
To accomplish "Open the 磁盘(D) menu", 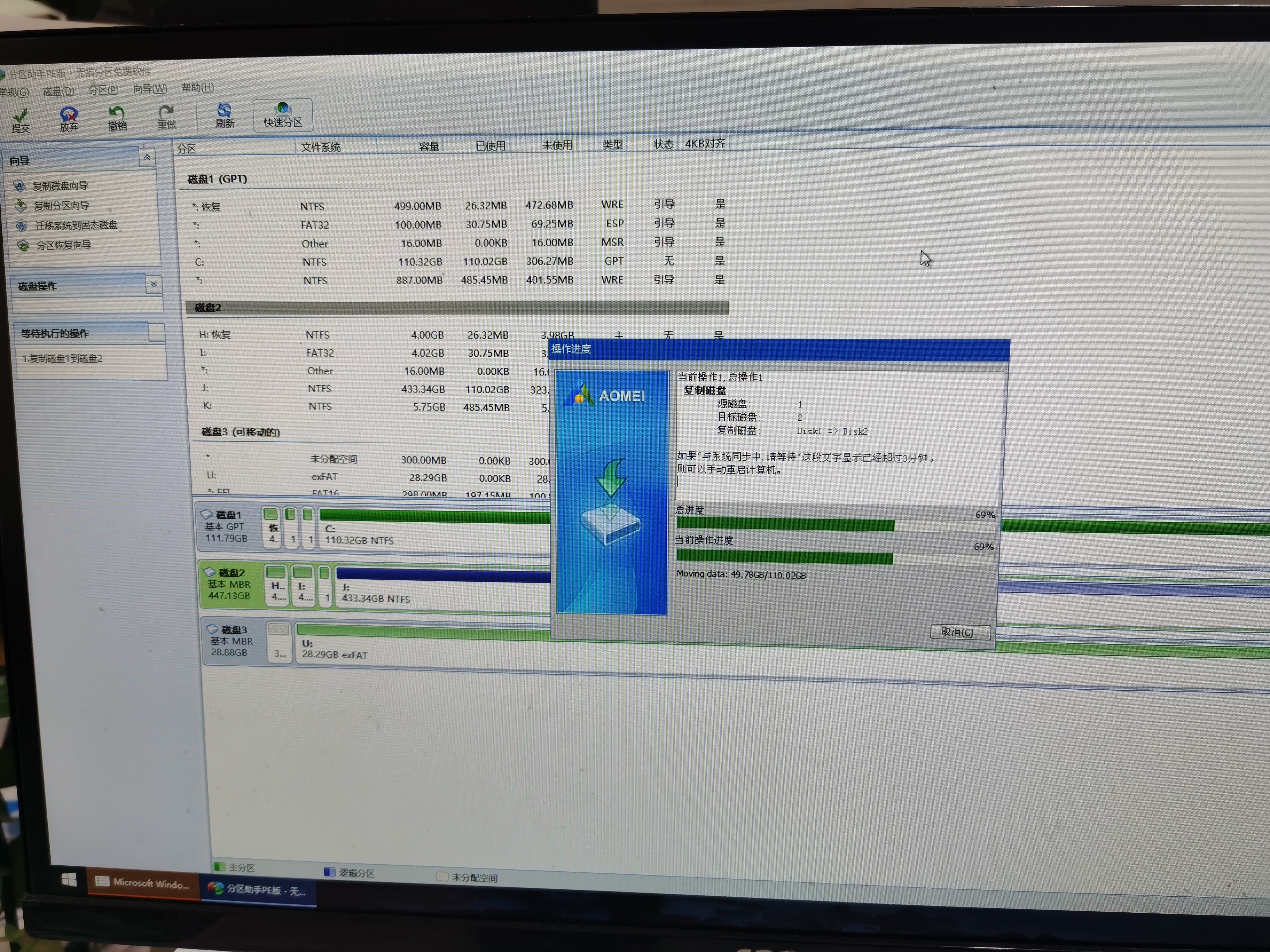I will point(58,91).
